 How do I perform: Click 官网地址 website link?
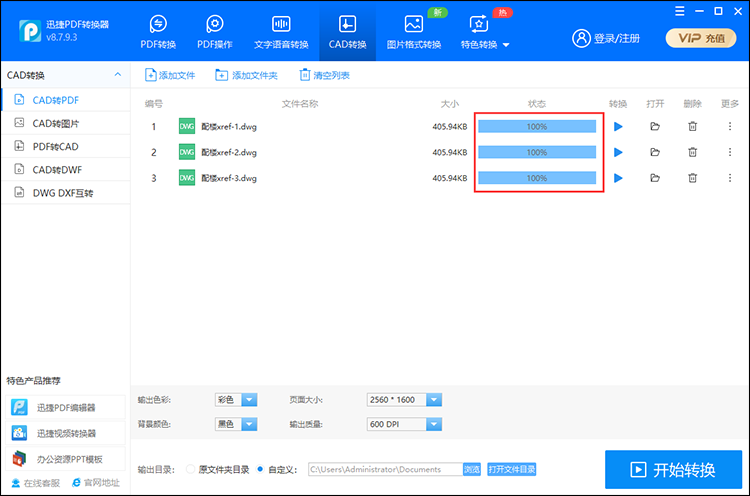[96, 483]
